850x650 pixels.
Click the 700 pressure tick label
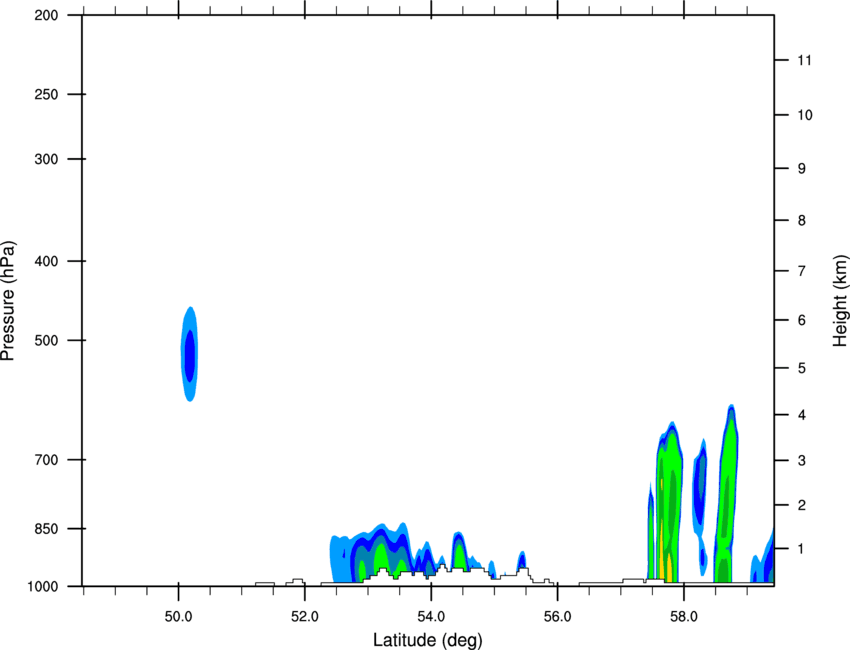tap(46, 460)
